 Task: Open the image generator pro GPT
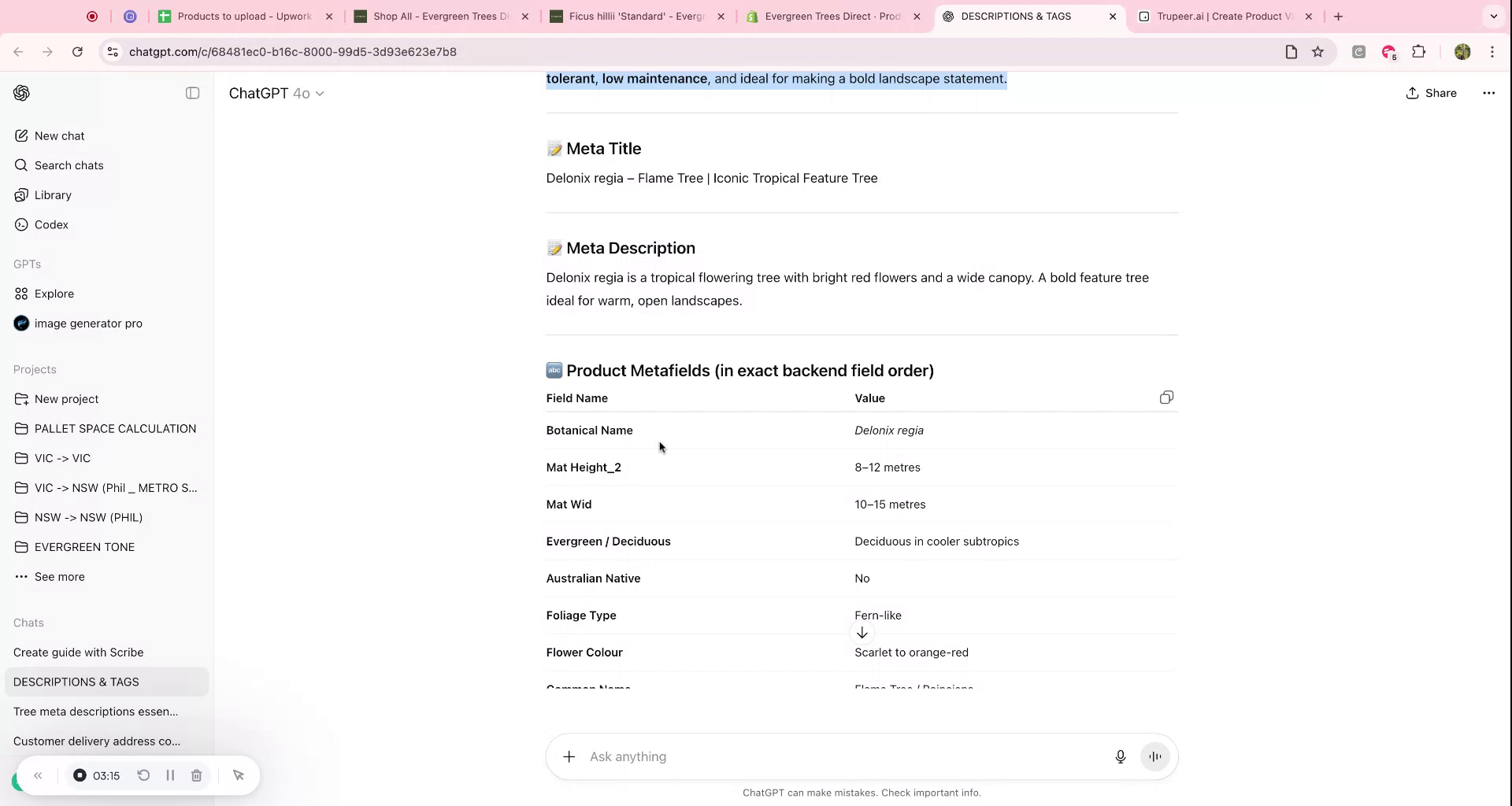coord(88,323)
